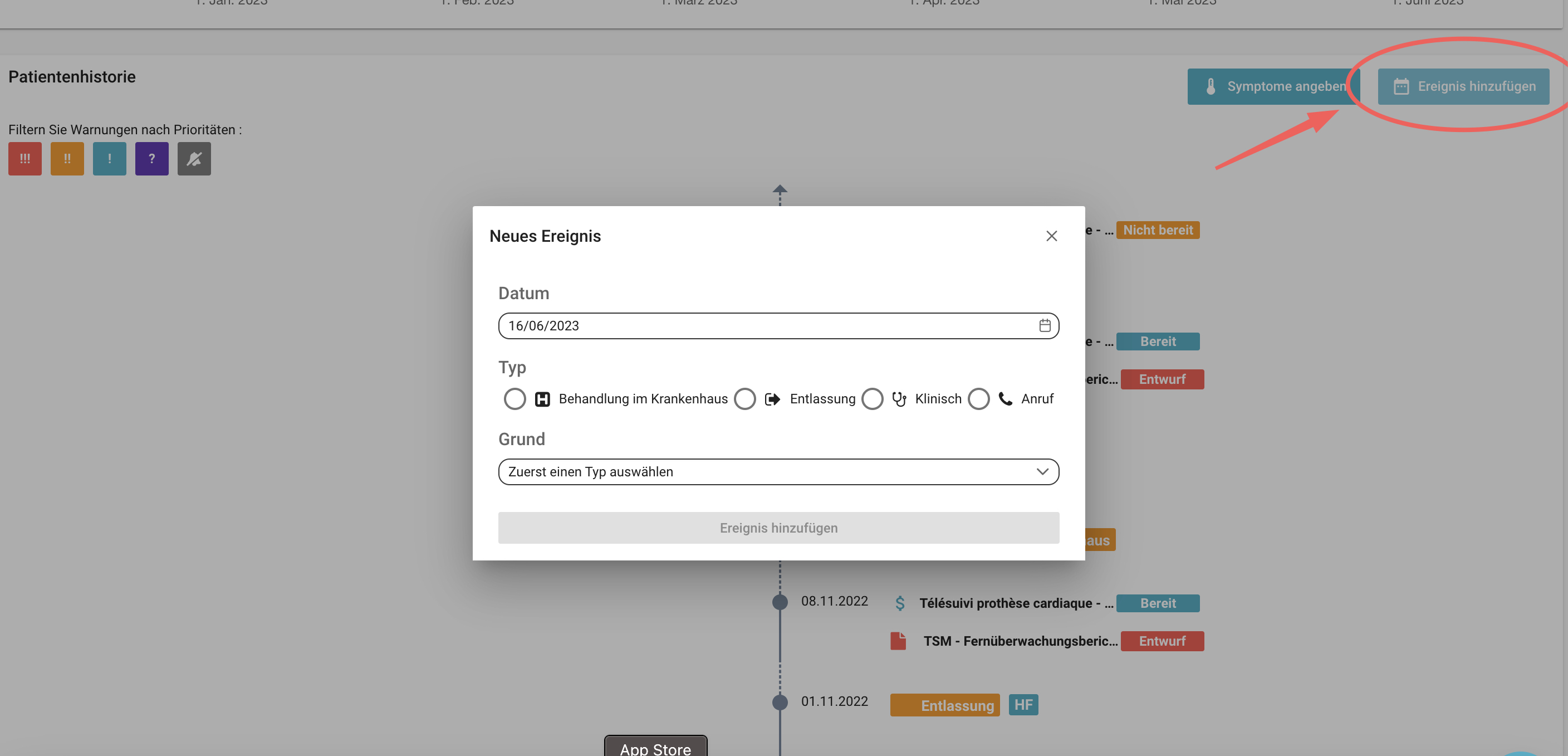Toggle muted alerts filter with bell icon

(194, 158)
